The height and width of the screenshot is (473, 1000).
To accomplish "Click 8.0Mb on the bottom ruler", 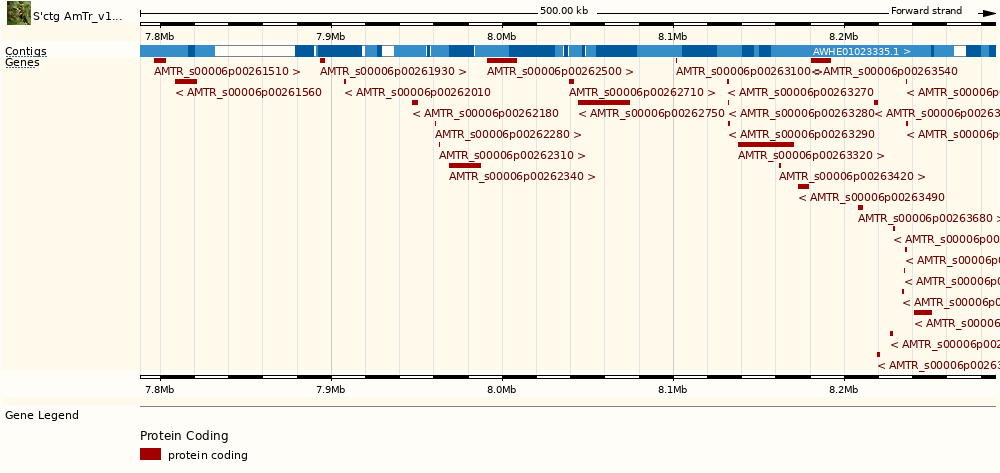I will 502,389.
